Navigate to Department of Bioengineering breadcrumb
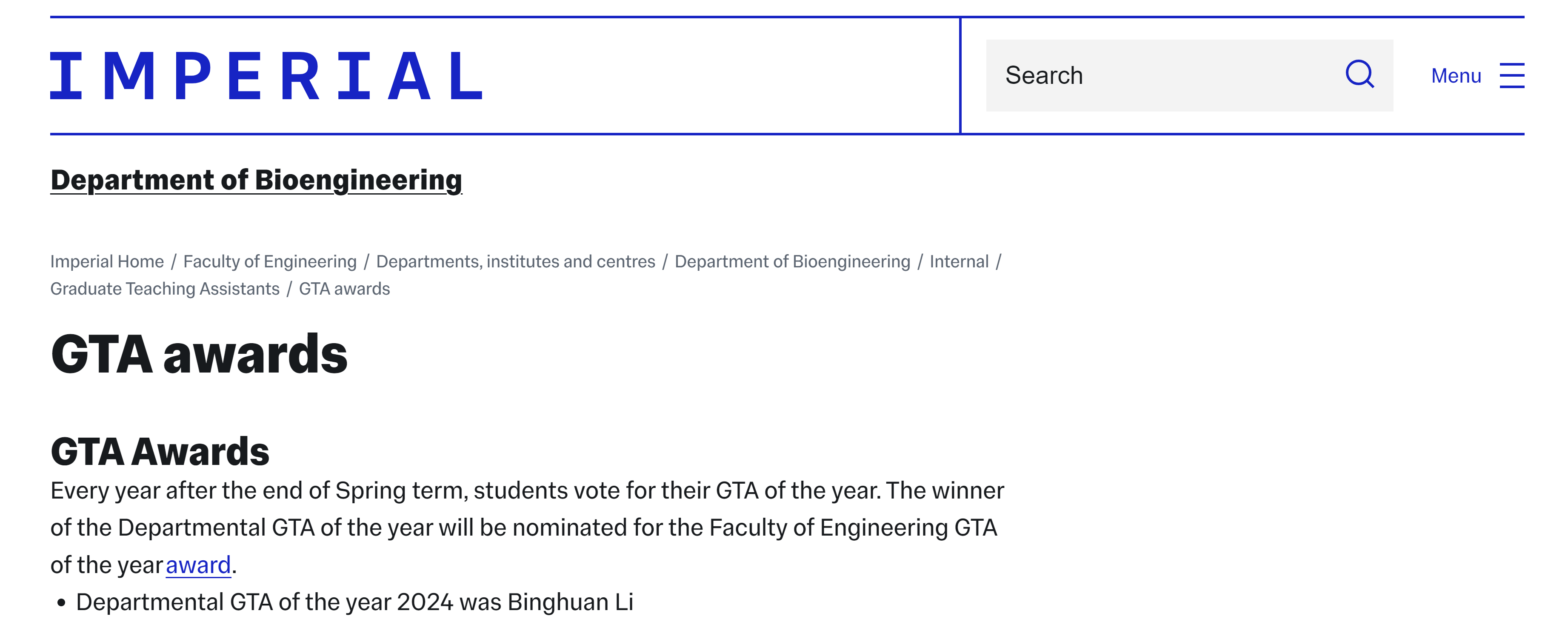This screenshot has width=1568, height=625. click(792, 261)
